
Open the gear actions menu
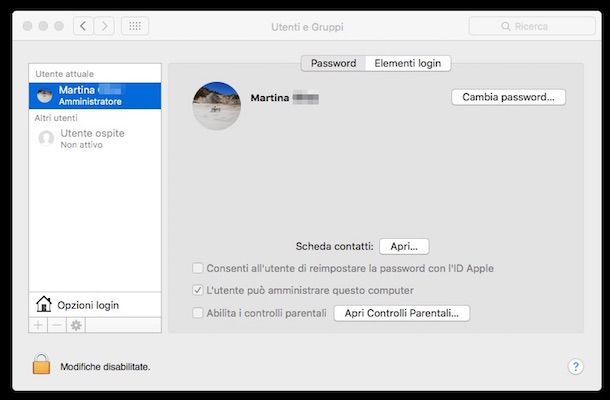[76, 325]
